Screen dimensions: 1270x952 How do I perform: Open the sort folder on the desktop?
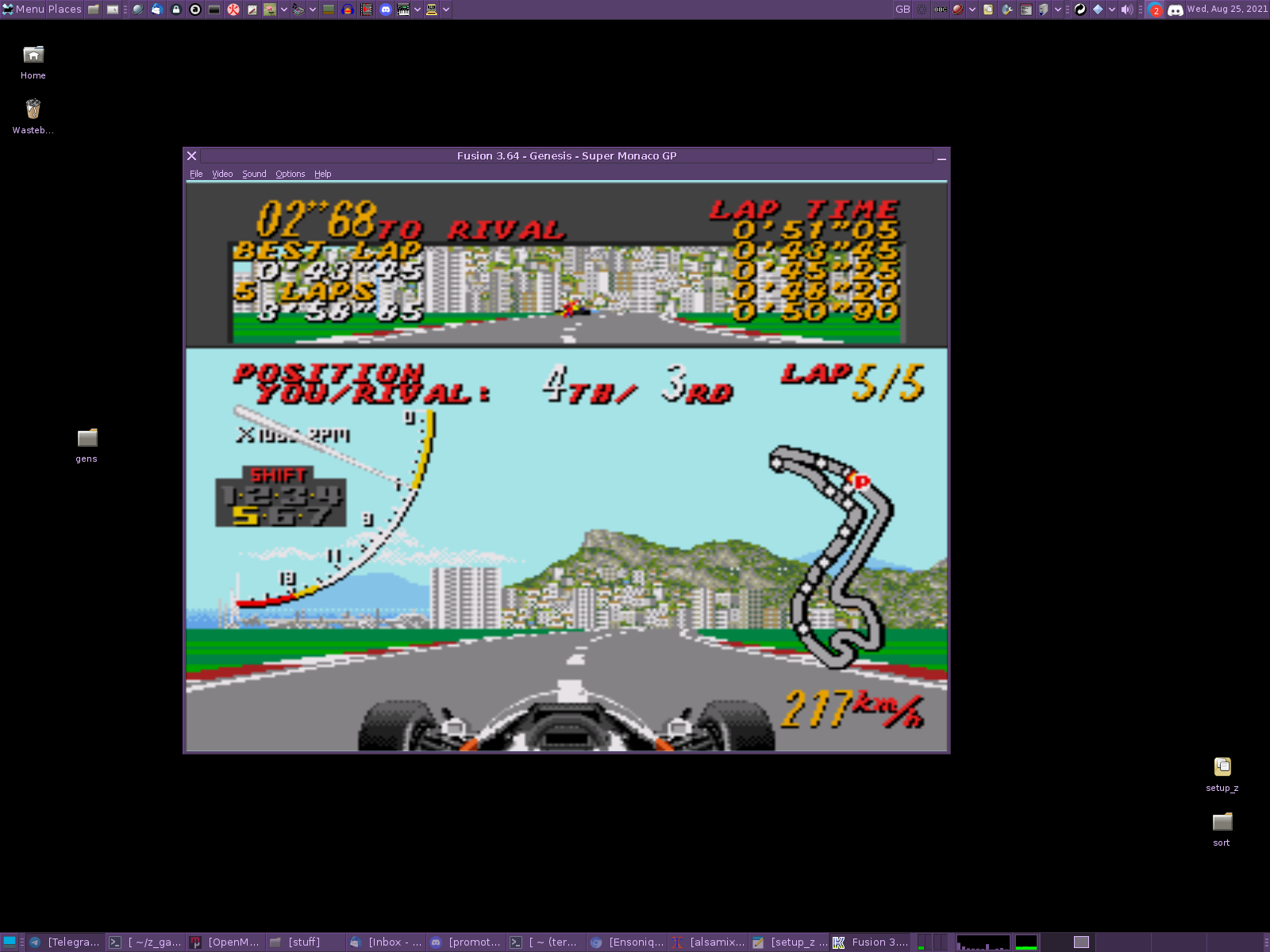[x=1222, y=829]
